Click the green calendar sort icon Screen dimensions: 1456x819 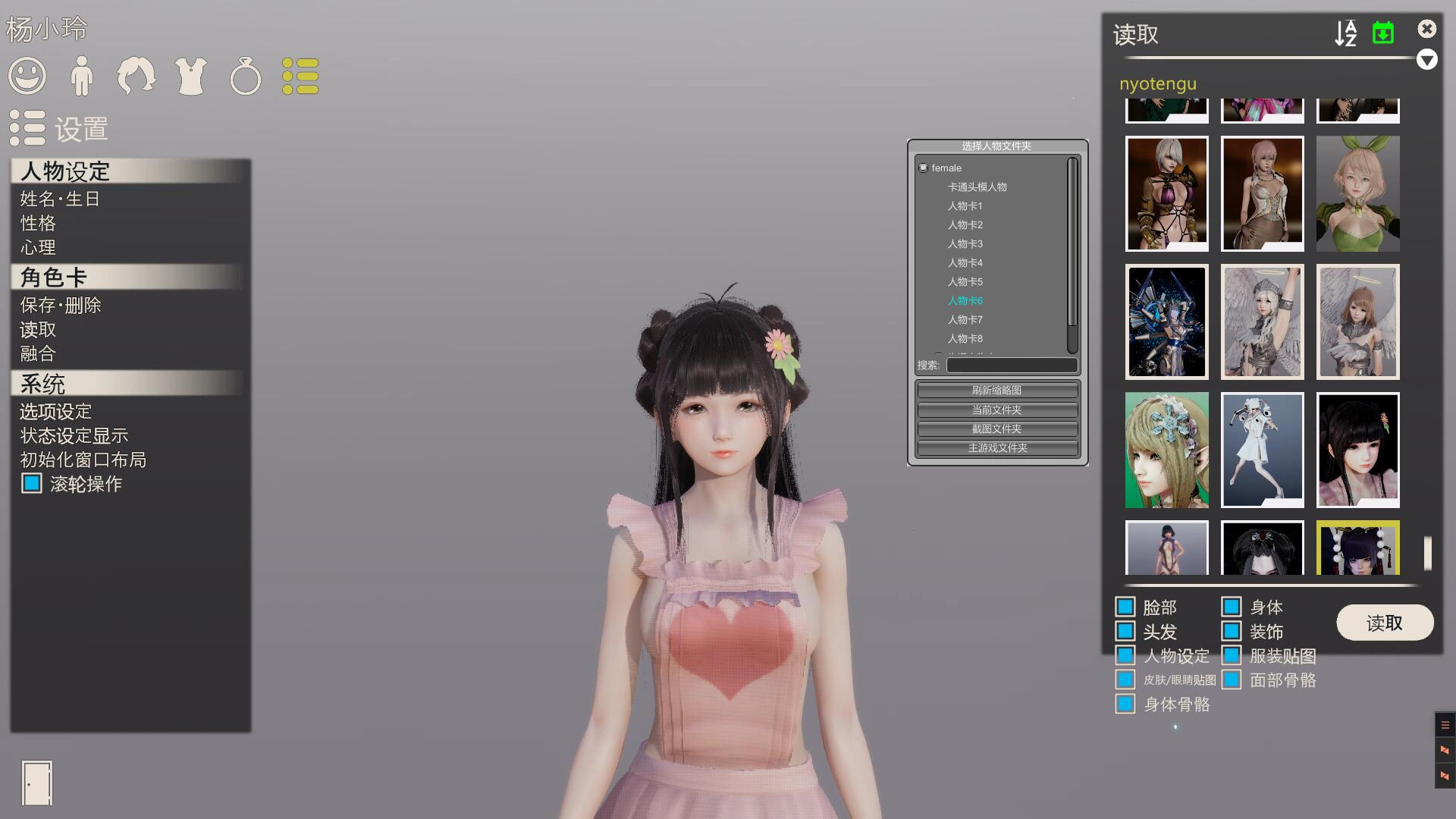pos(1383,33)
